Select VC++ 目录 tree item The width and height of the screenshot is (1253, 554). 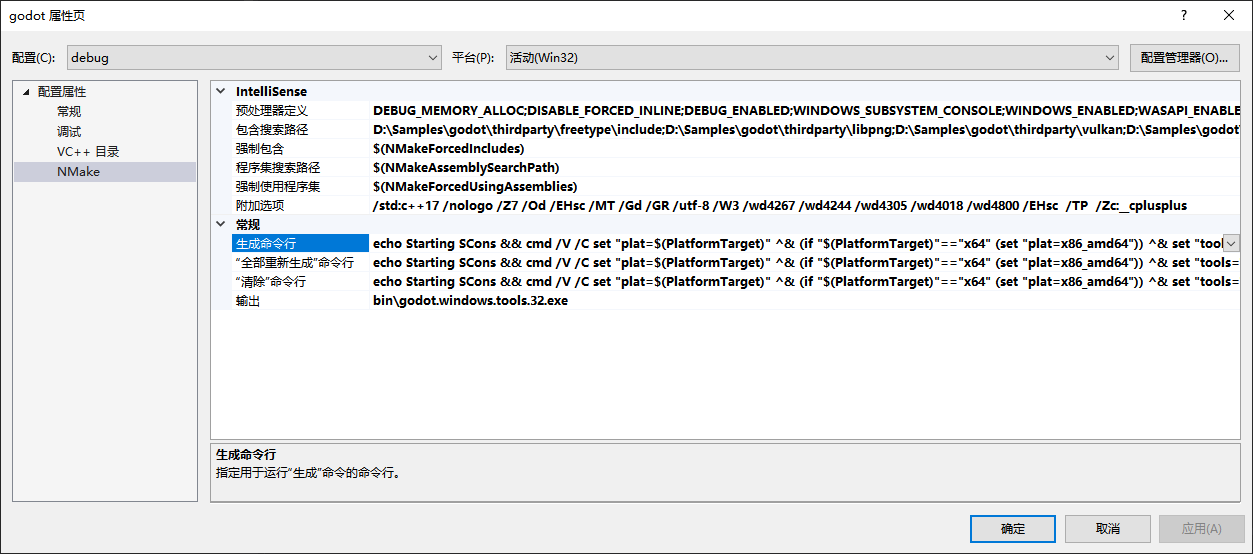[x=88, y=152]
